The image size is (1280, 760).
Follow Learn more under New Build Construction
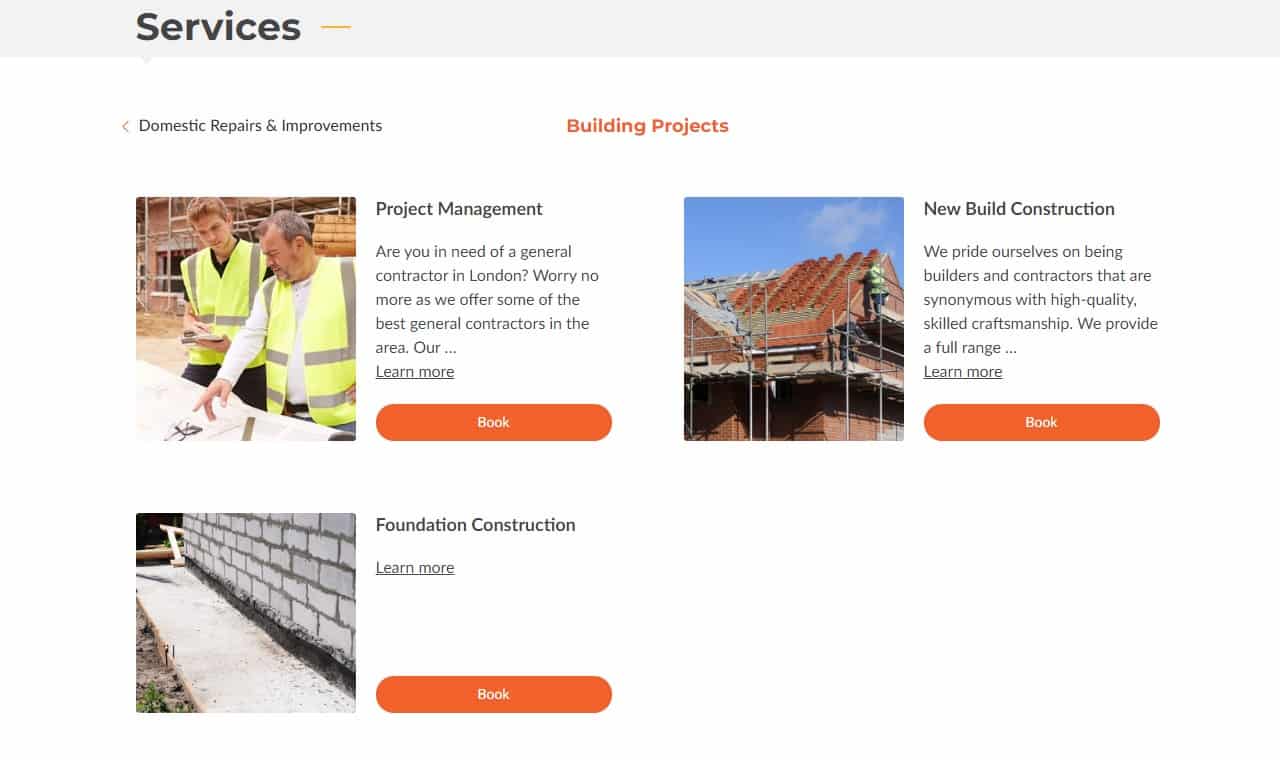coord(963,372)
